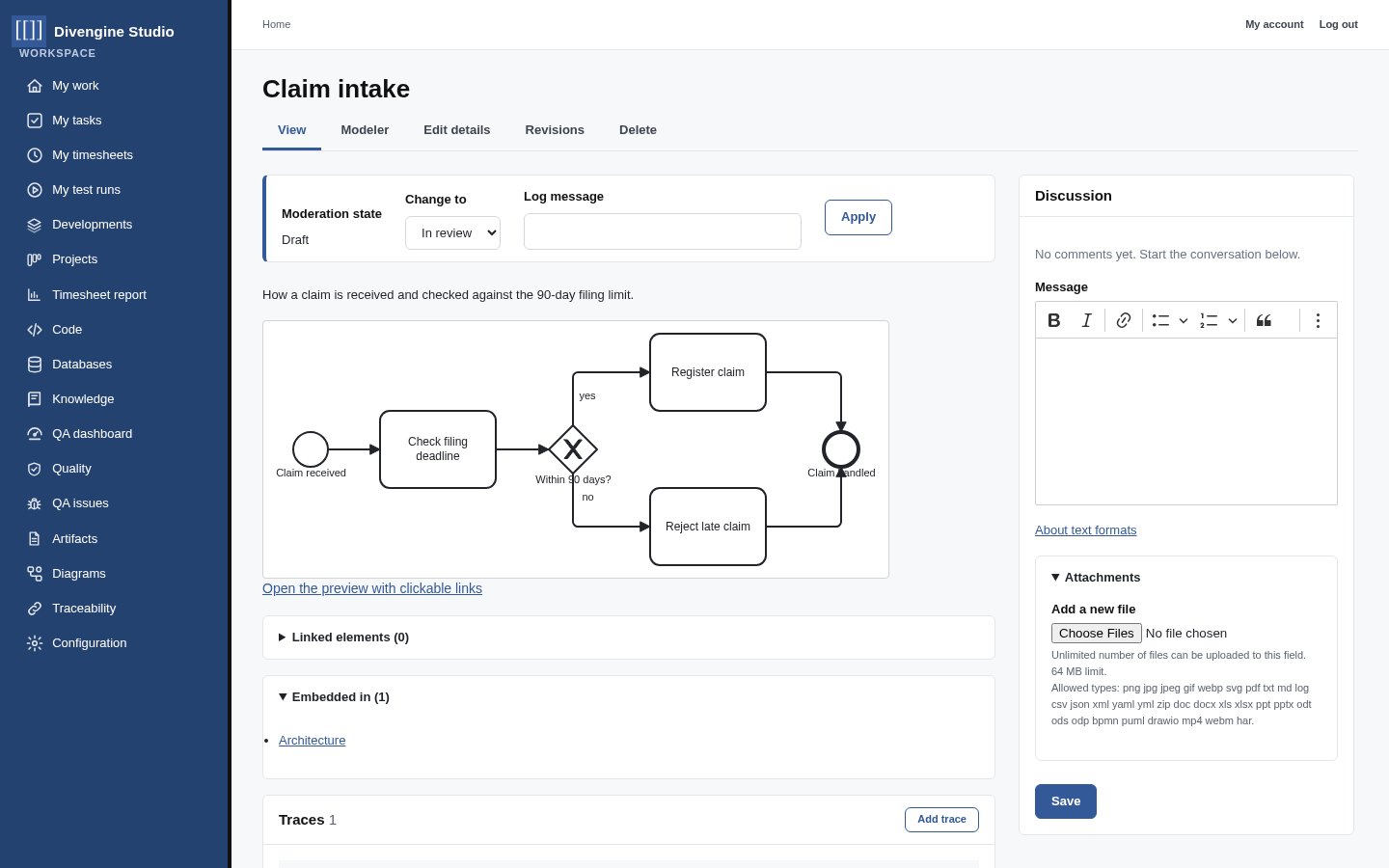
Task: Apply the moderation state change
Action: coord(858,217)
